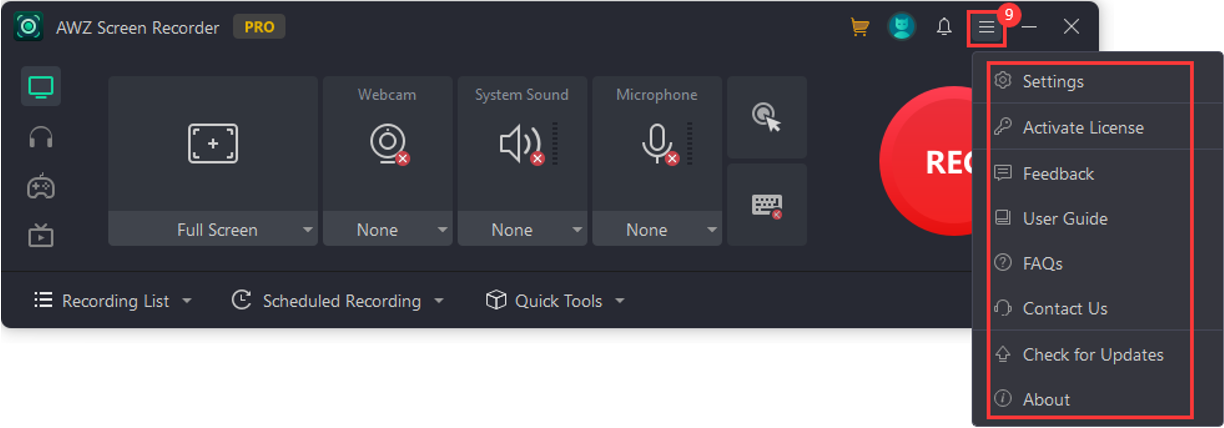This screenshot has height=428, width=1224.
Task: Toggle the System Sound speaker icon
Action: [x=521, y=145]
